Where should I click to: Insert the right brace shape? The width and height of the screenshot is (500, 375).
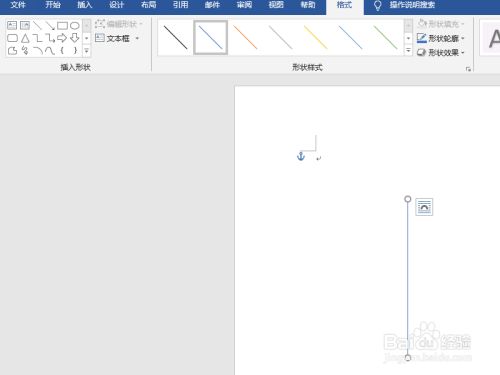75,51
